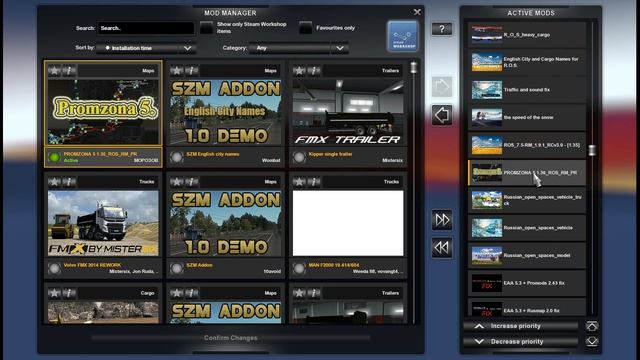
Task: Select ROS_7.5-RM_1.9.1 active mod
Action: (527, 145)
